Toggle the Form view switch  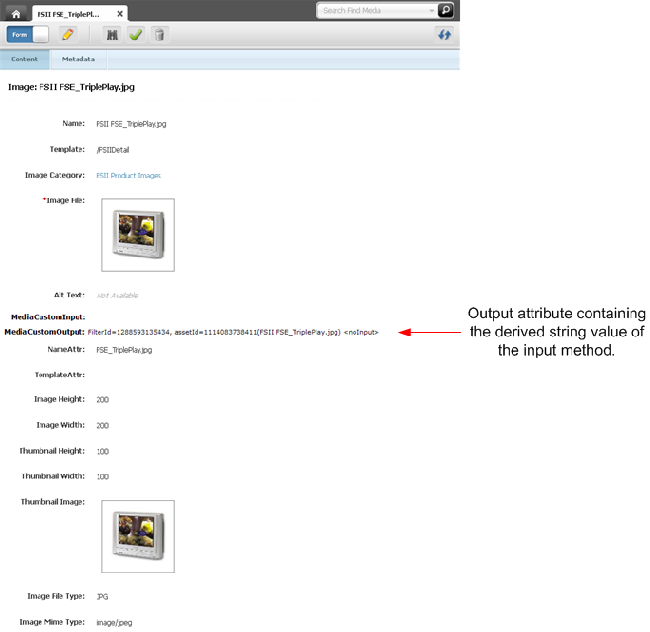click(x=28, y=34)
